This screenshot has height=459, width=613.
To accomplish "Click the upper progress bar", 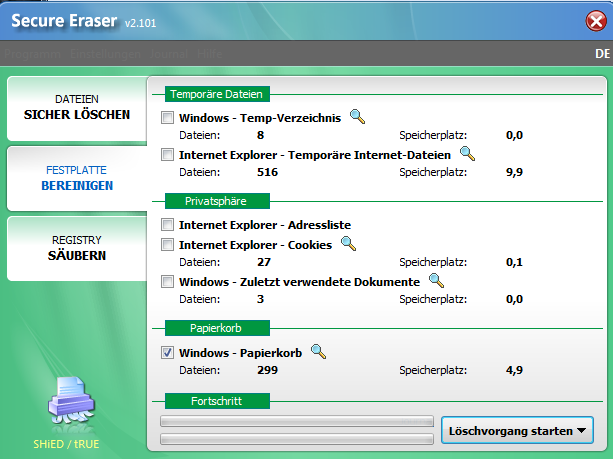I will tap(297, 421).
